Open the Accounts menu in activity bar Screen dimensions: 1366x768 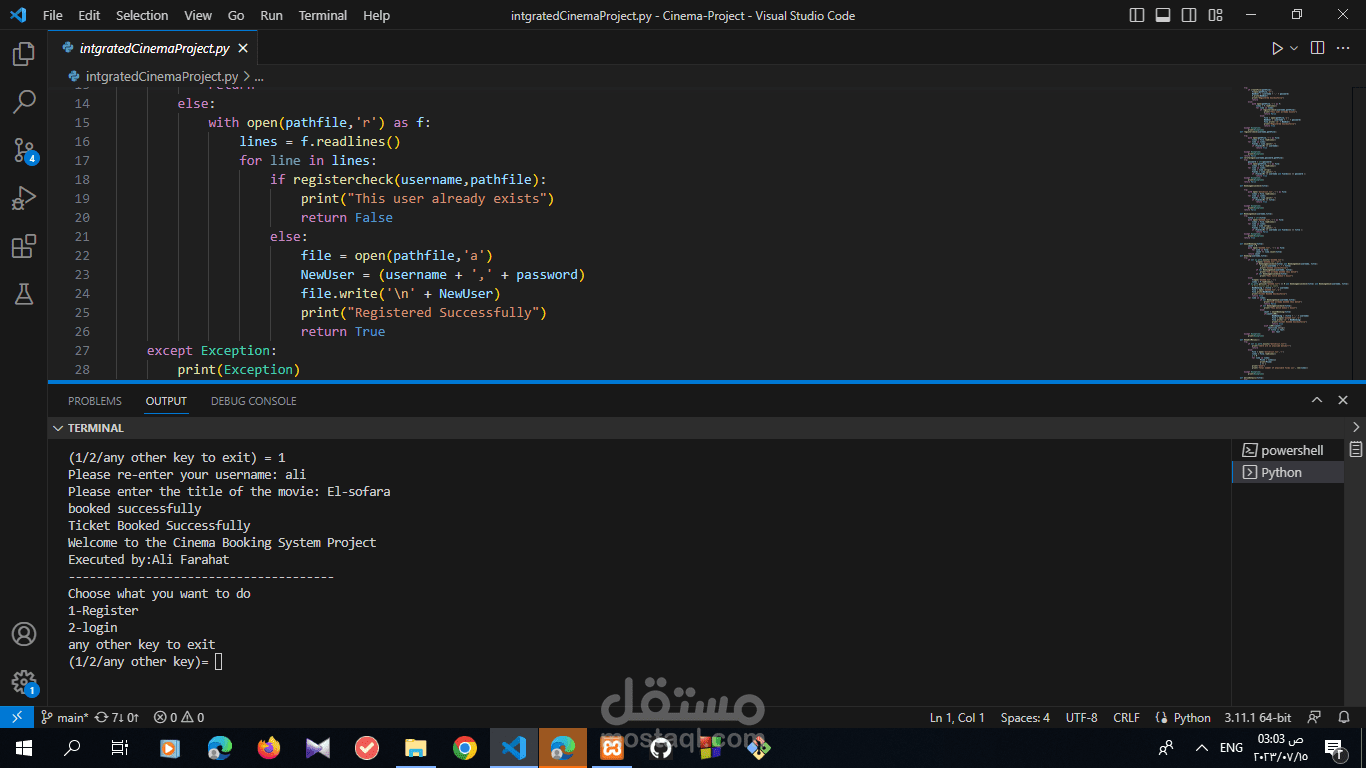(x=24, y=634)
